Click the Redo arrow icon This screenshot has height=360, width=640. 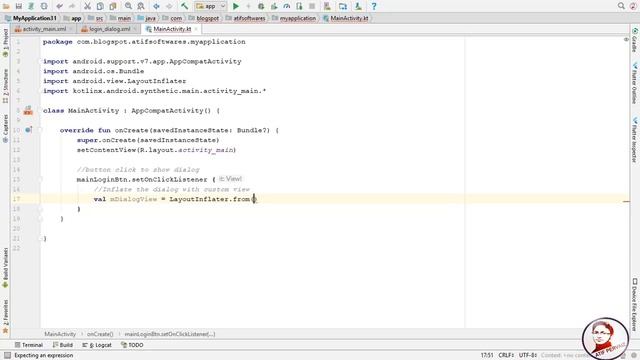72,6
